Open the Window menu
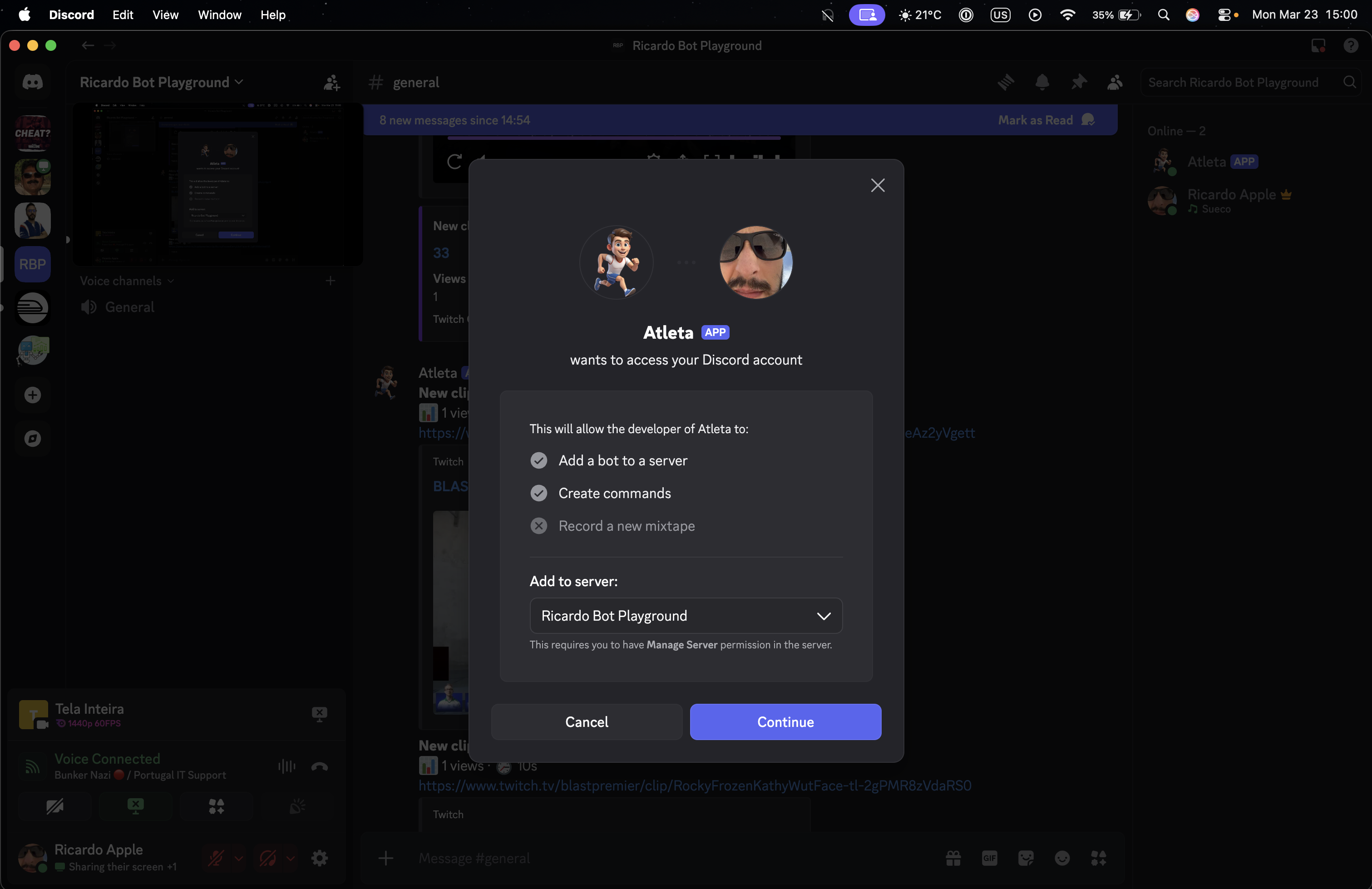This screenshot has width=1372, height=889. pyautogui.click(x=219, y=15)
